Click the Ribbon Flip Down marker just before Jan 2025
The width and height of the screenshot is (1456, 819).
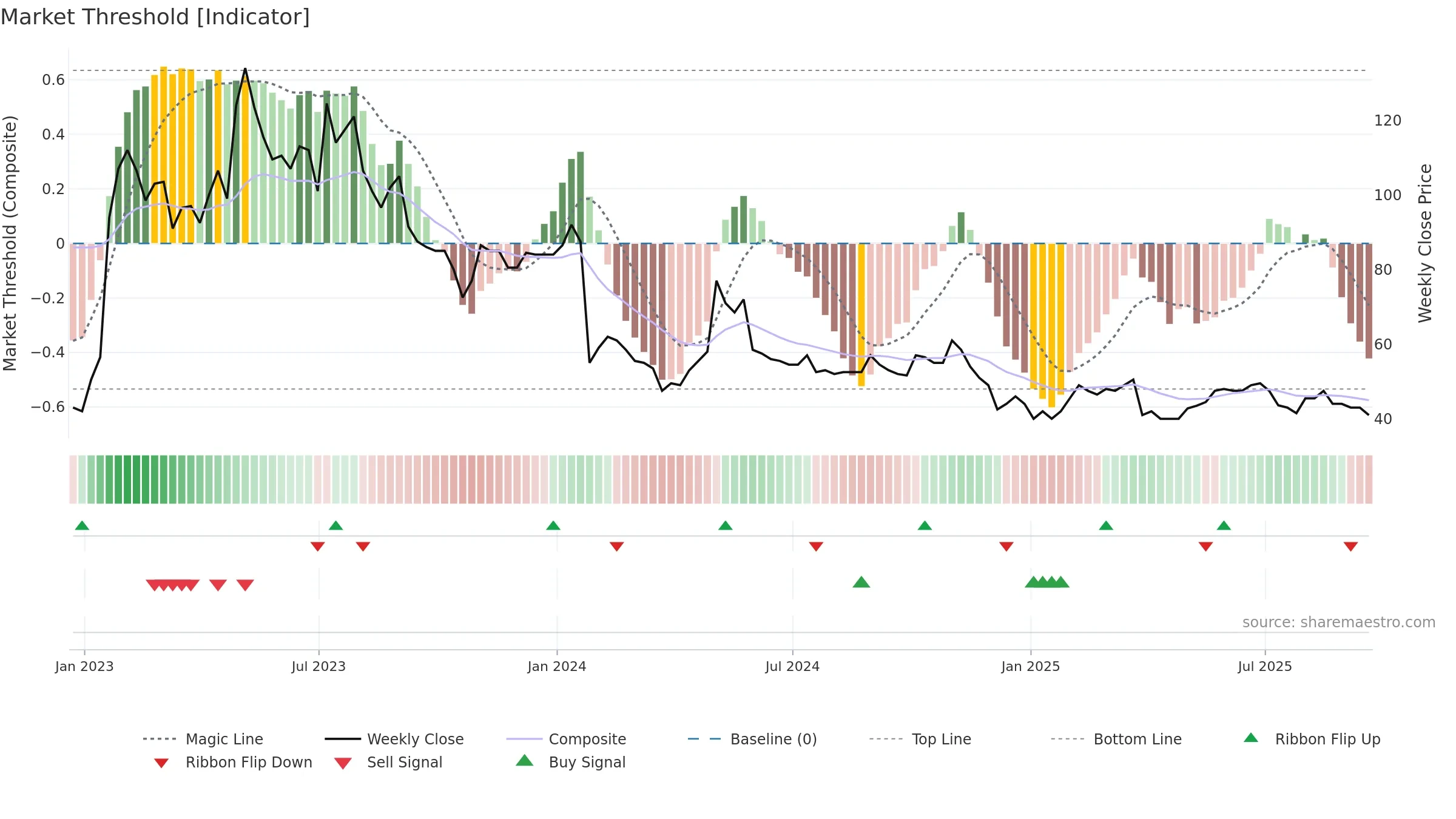pos(1006,546)
